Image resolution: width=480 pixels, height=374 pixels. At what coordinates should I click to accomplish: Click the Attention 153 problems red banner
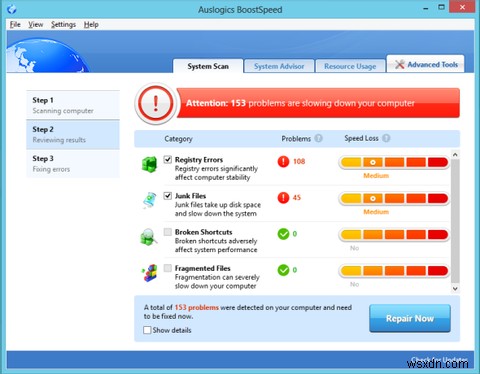coord(318,103)
